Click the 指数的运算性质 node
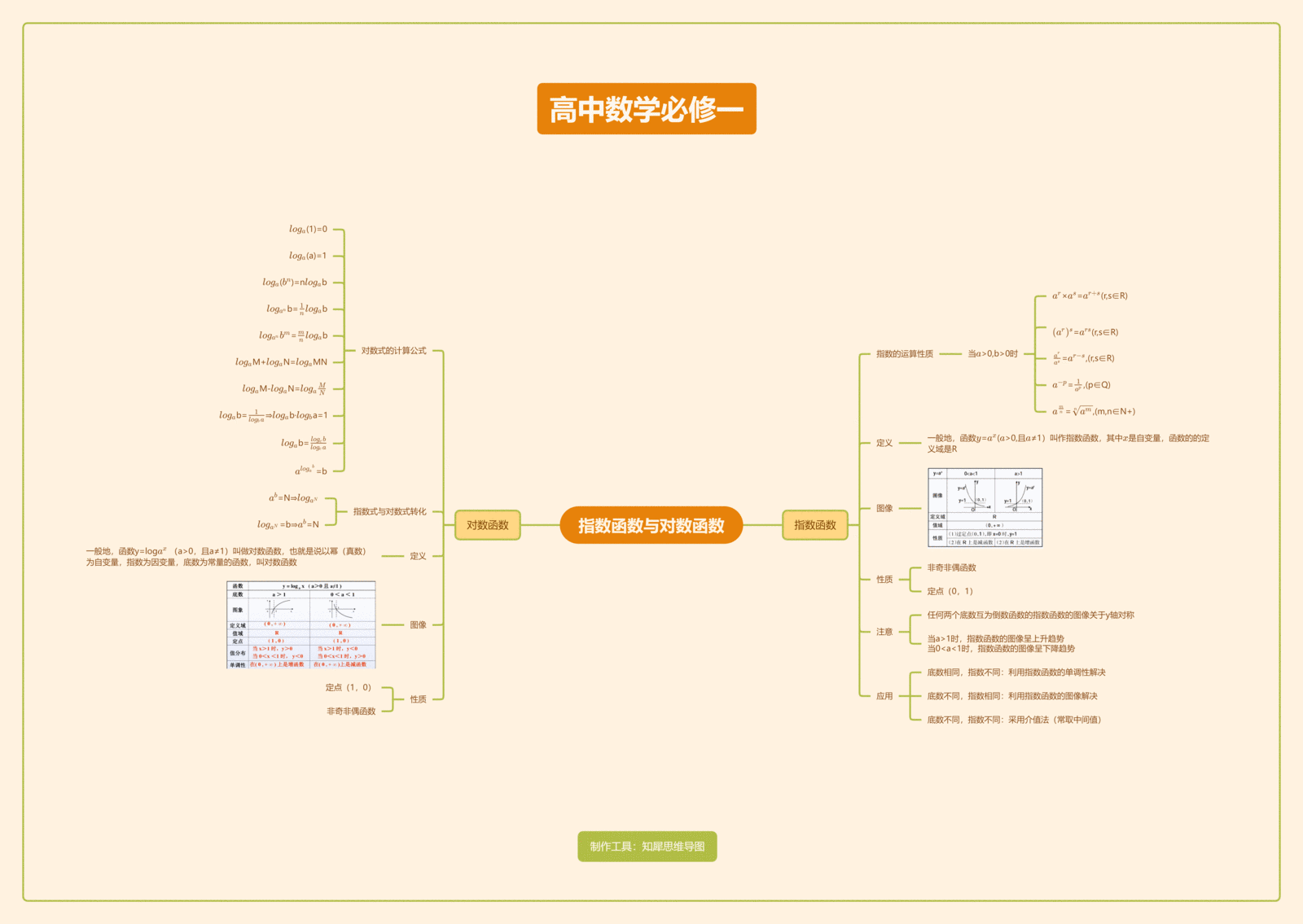1303x924 pixels. pyautogui.click(x=905, y=354)
